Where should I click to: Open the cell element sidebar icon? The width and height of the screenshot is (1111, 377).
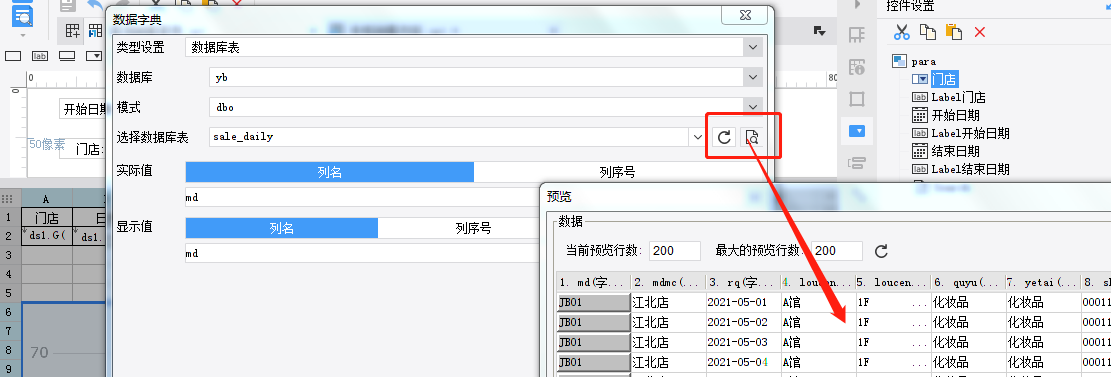(857, 35)
